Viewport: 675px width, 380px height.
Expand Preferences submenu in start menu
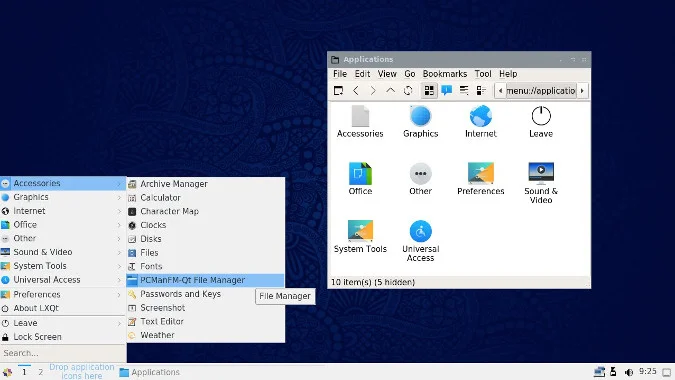[62, 294]
